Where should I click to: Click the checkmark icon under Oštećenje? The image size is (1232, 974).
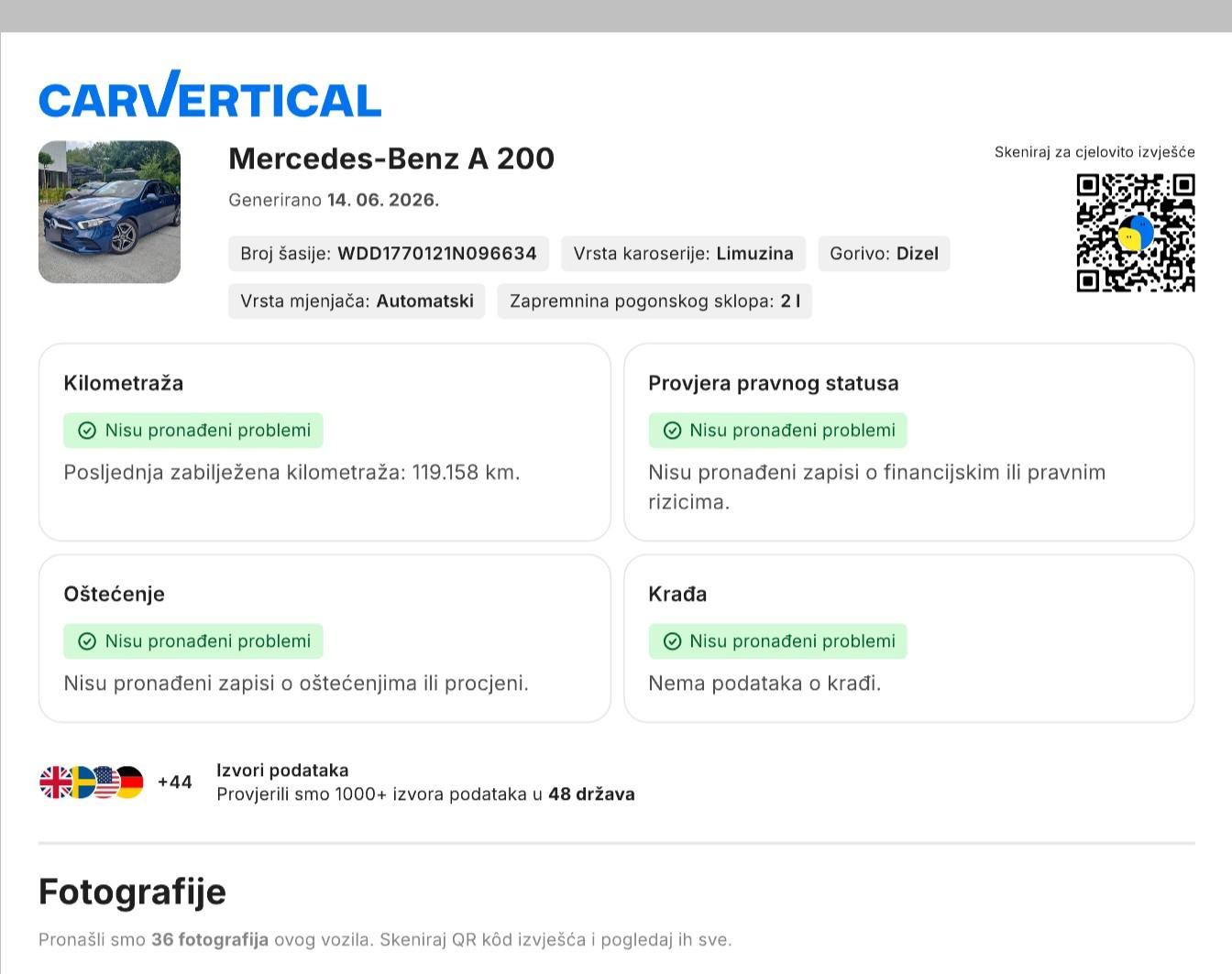pos(87,641)
